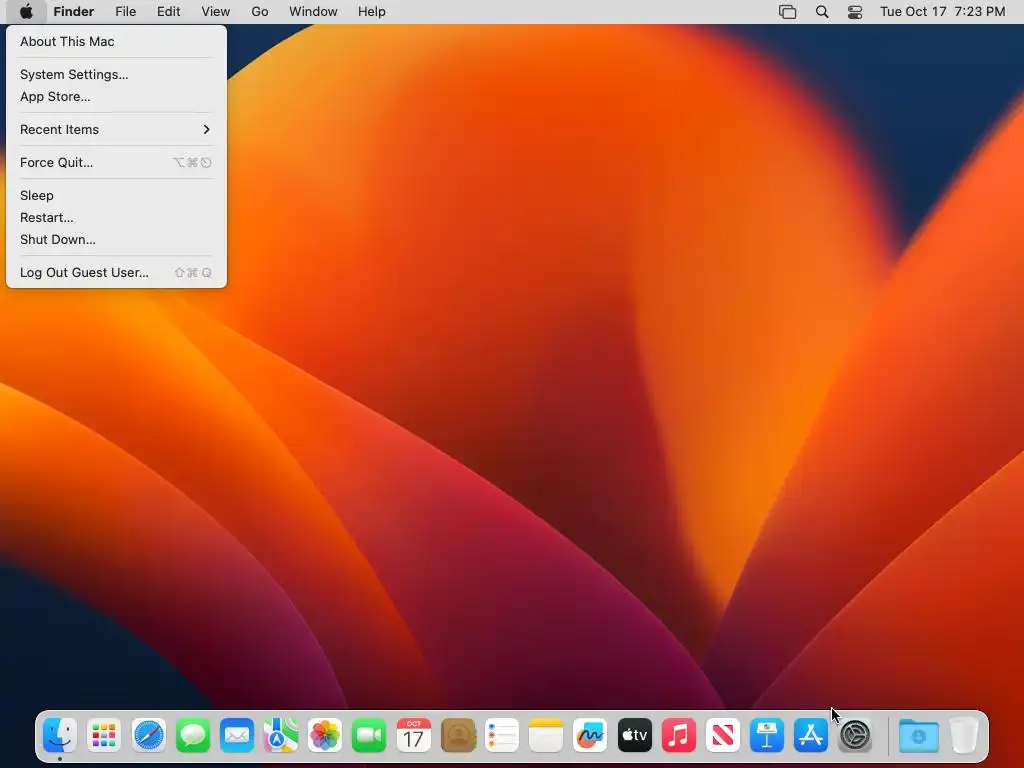Viewport: 1024px width, 768px height.
Task: Open the Downloads folder stack
Action: pyautogui.click(x=919, y=735)
